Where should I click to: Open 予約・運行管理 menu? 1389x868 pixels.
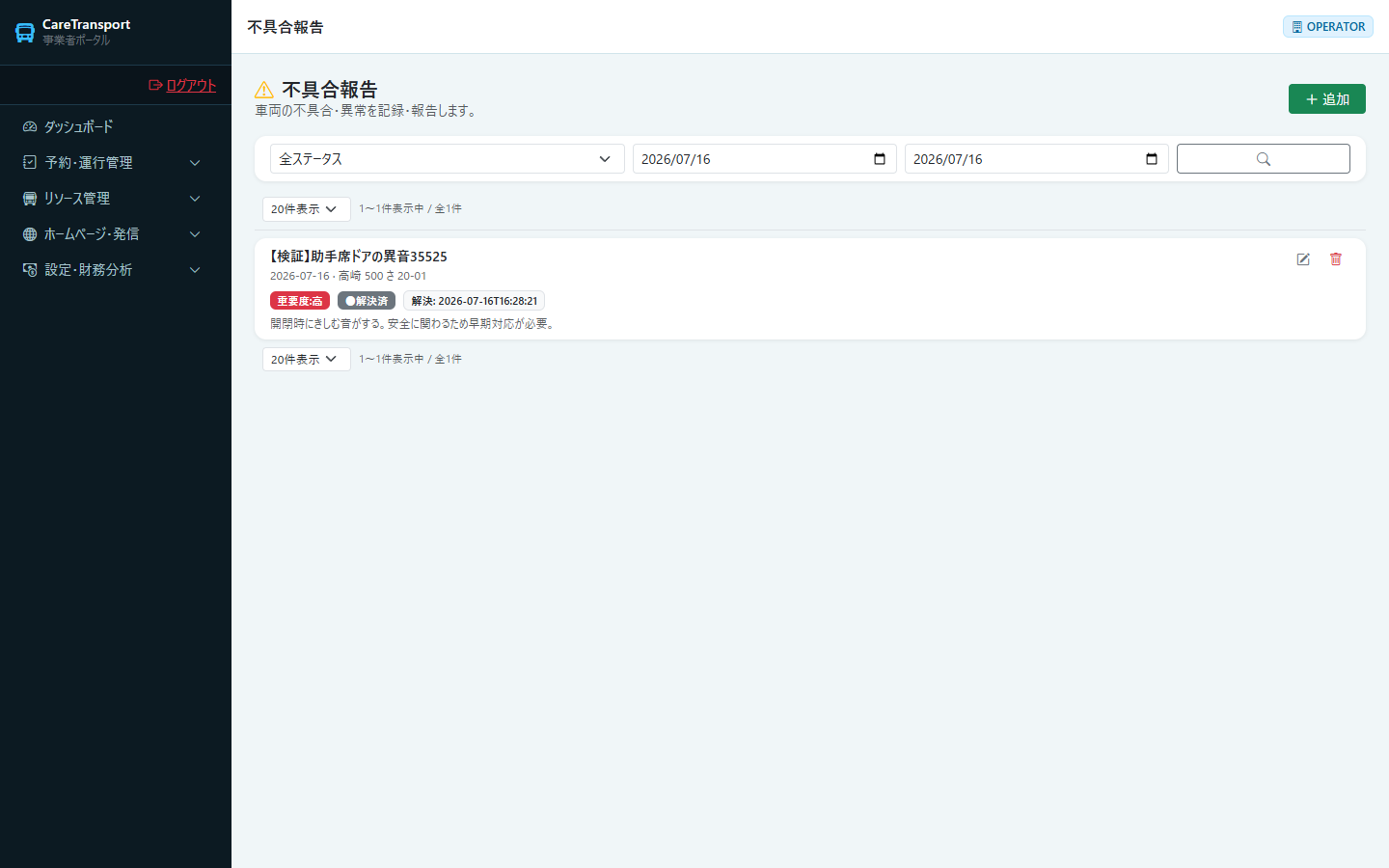(x=116, y=162)
